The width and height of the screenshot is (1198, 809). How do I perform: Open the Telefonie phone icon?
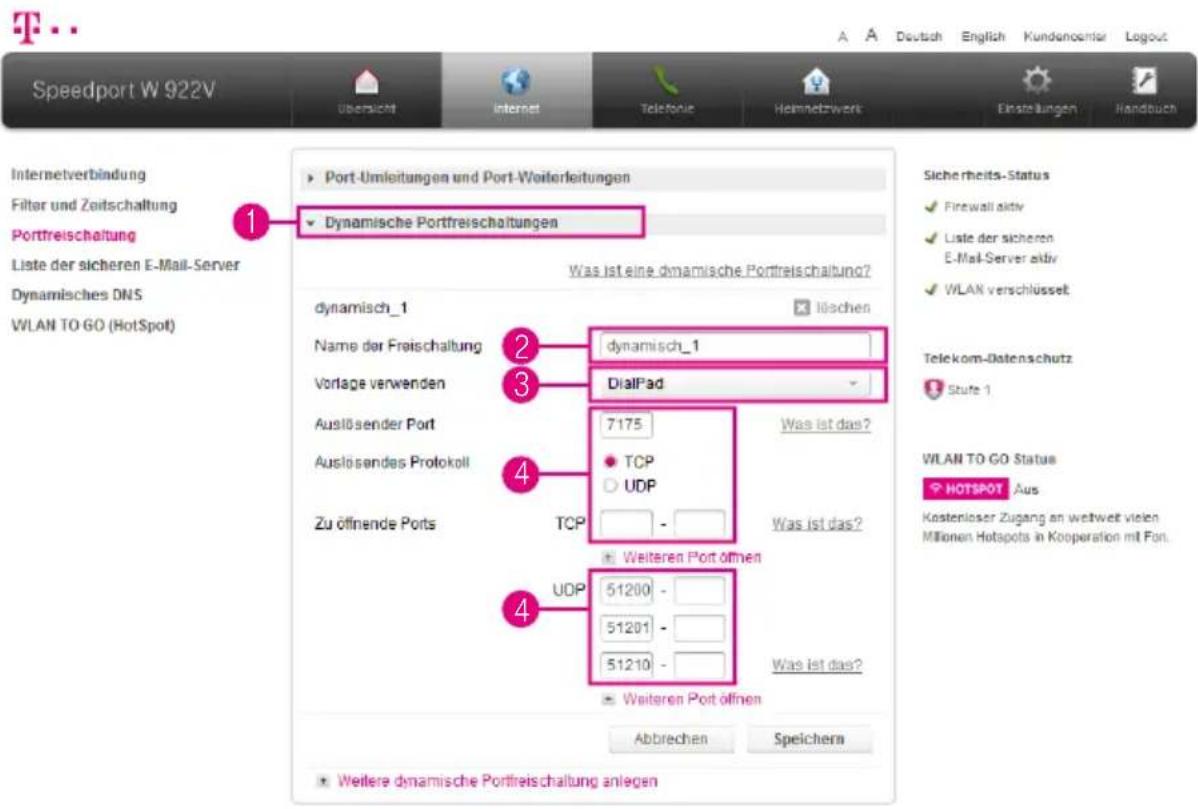click(x=665, y=81)
